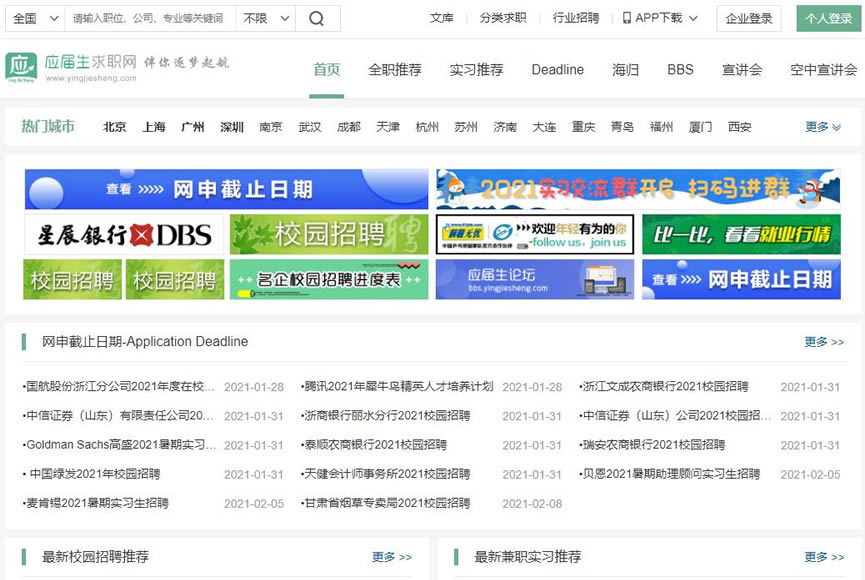Select the city 北京

[x=115, y=127]
